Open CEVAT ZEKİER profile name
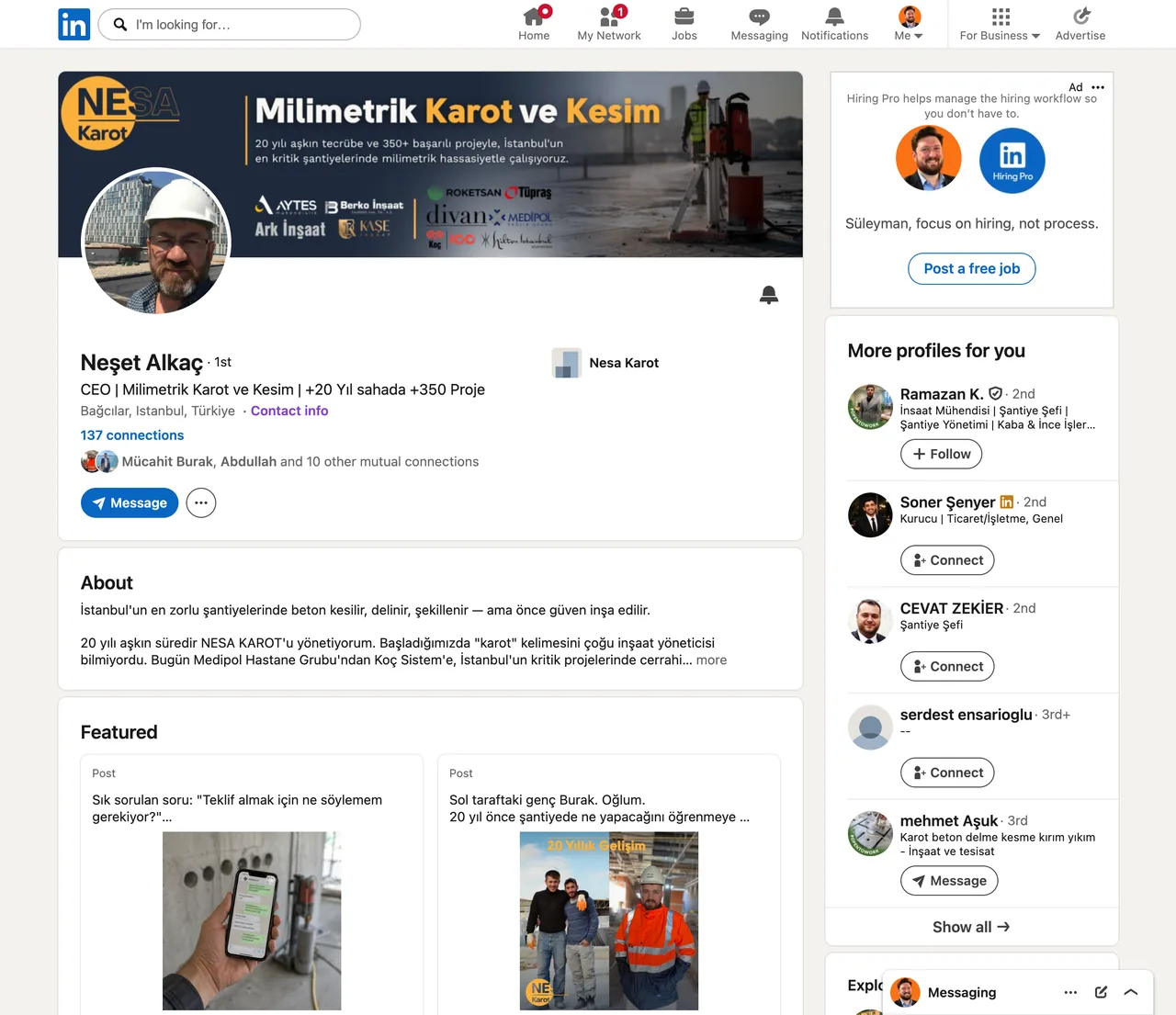This screenshot has width=1176, height=1015. point(952,608)
